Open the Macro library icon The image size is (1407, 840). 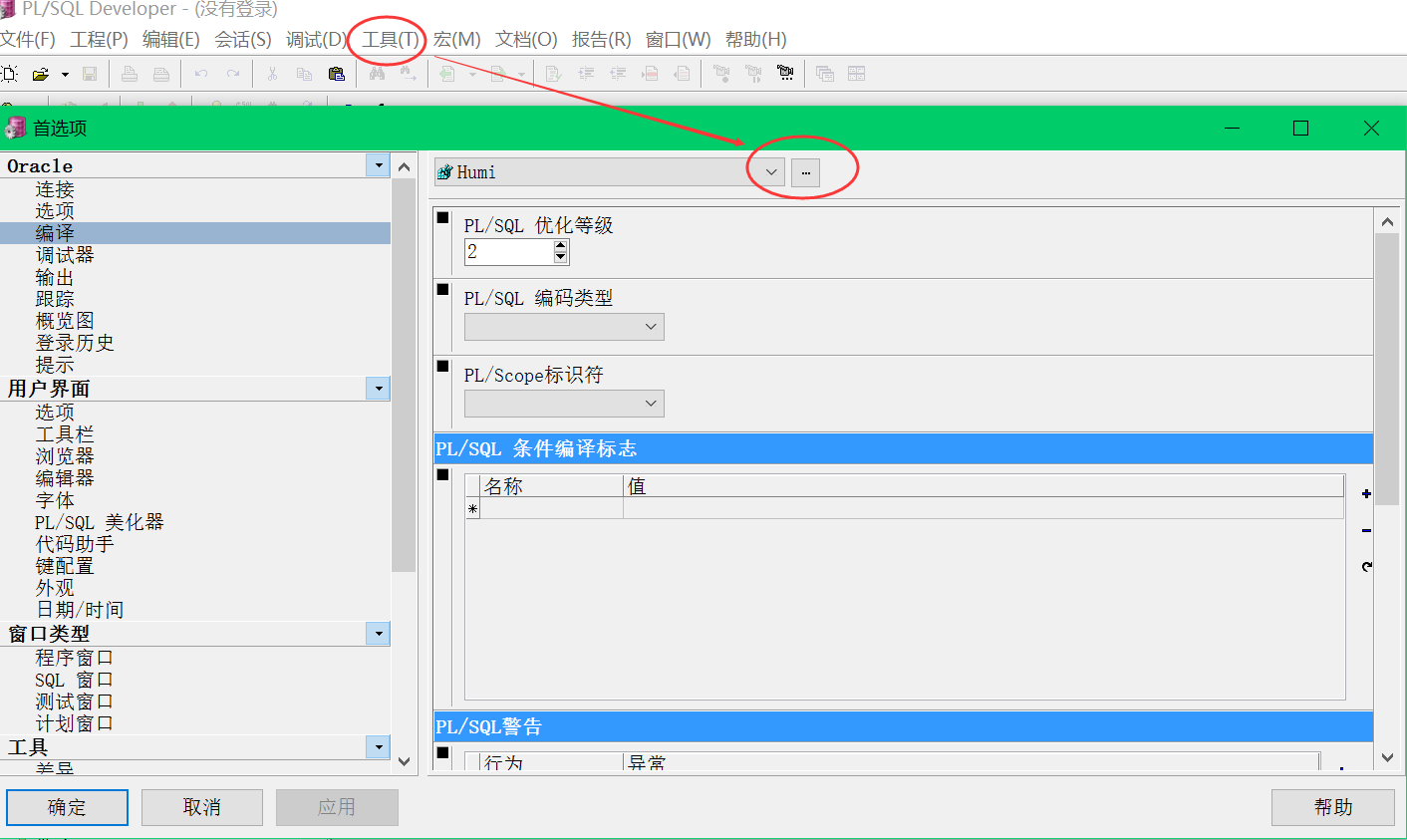(785, 74)
